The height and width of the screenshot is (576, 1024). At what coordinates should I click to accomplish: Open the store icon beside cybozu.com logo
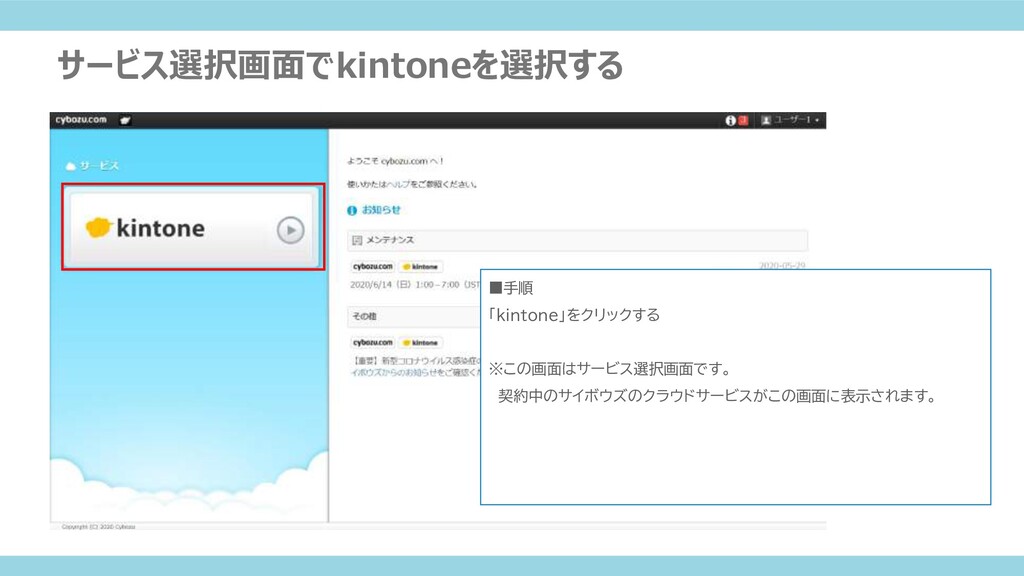pos(125,120)
